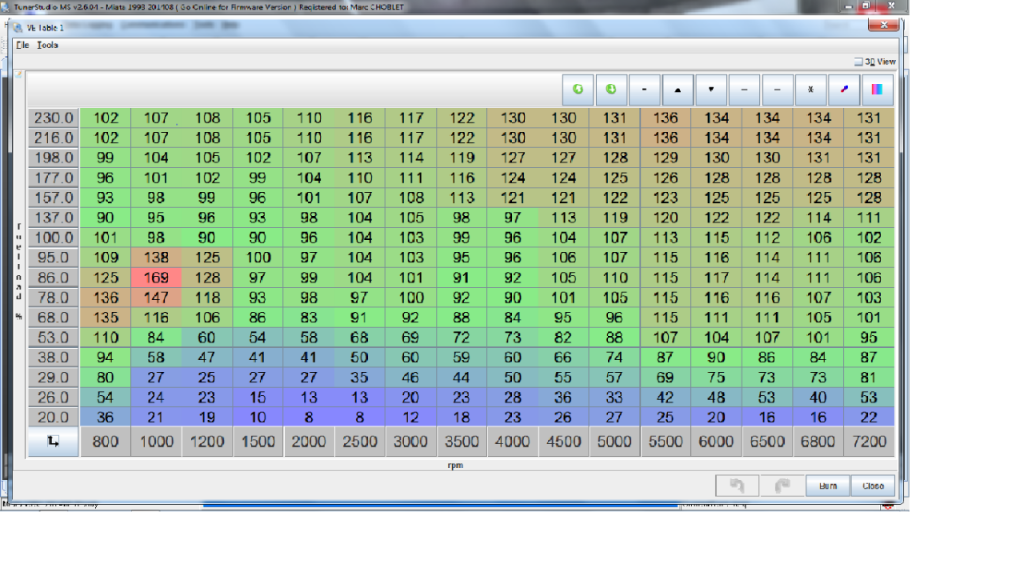This screenshot has width=1024, height=576.
Task: Click the axis corner icon left of 800 rpm
Action: [x=53, y=441]
